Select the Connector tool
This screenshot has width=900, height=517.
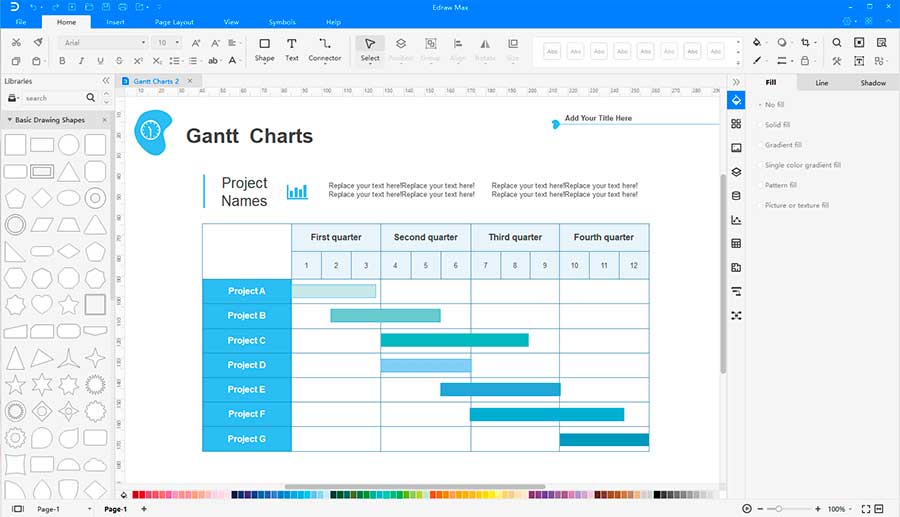click(324, 49)
